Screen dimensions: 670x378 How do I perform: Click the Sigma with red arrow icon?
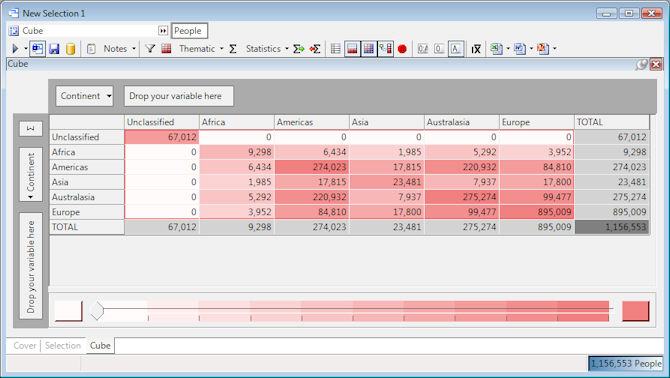coord(315,49)
